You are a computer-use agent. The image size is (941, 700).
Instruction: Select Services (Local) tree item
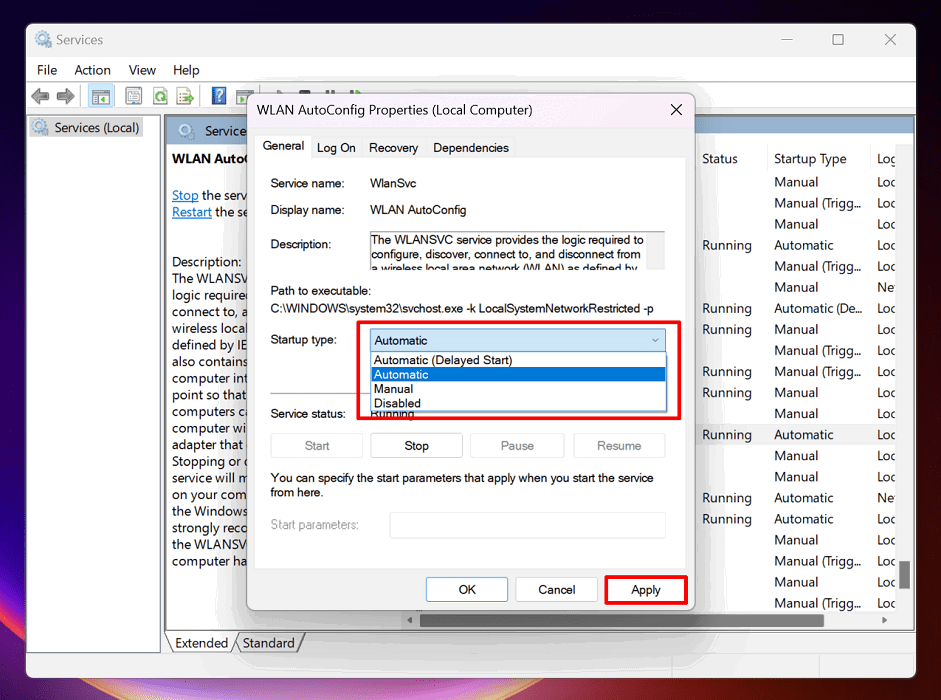[x=87, y=127]
